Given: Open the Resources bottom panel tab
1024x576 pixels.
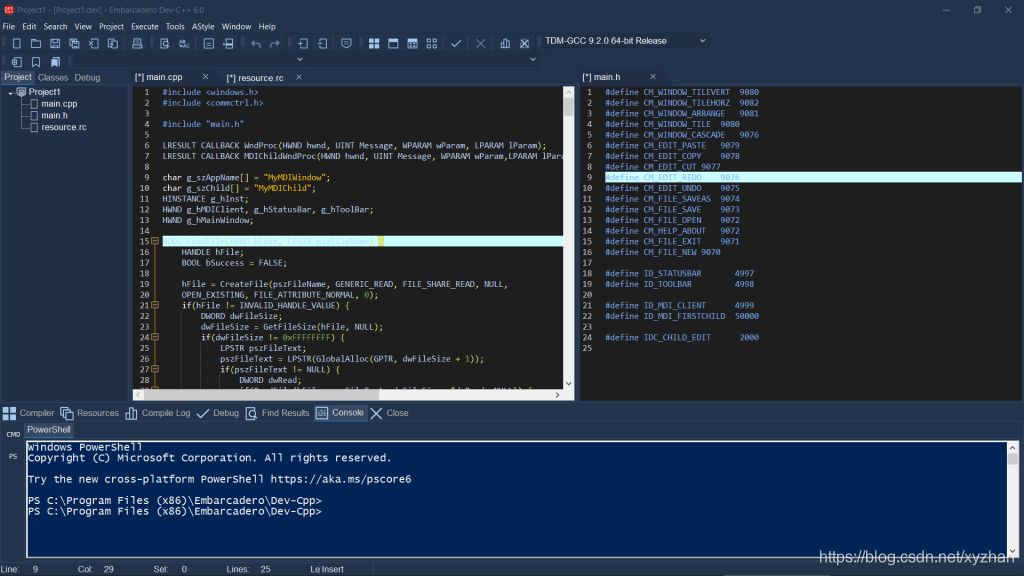Looking at the screenshot, I should pos(90,413).
